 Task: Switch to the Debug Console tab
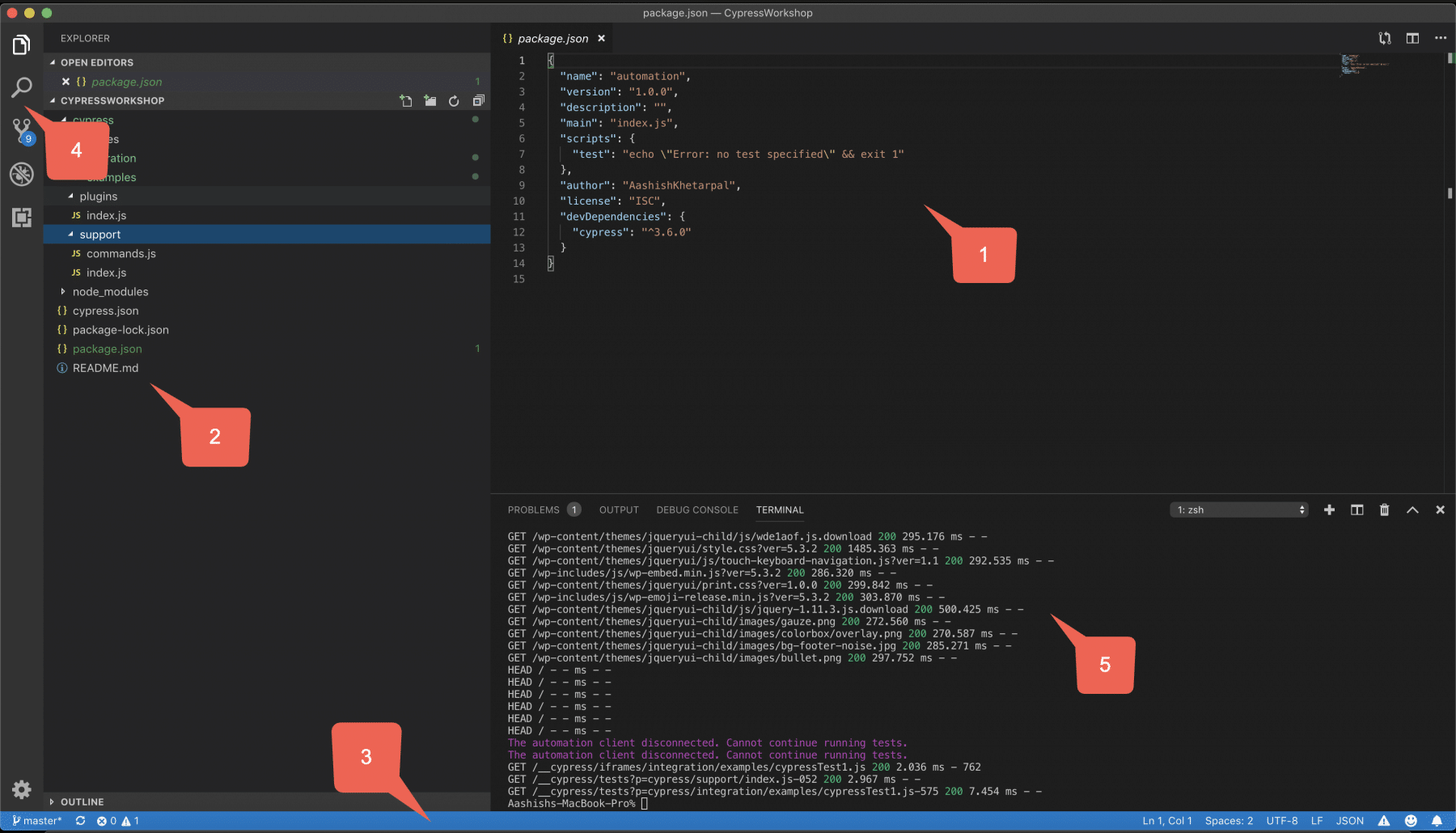(696, 510)
